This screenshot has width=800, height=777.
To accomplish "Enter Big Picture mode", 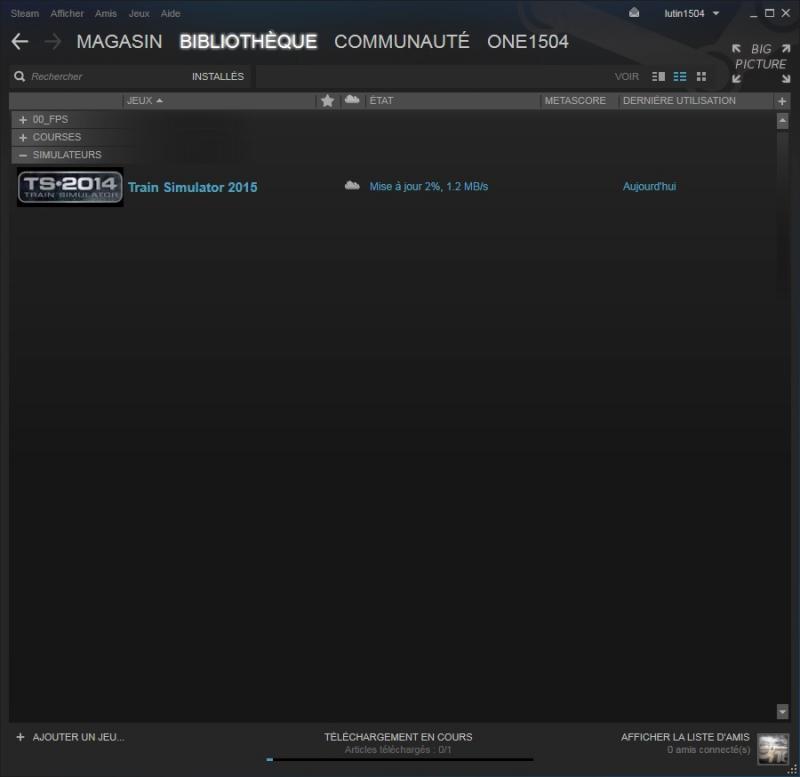I will point(761,64).
